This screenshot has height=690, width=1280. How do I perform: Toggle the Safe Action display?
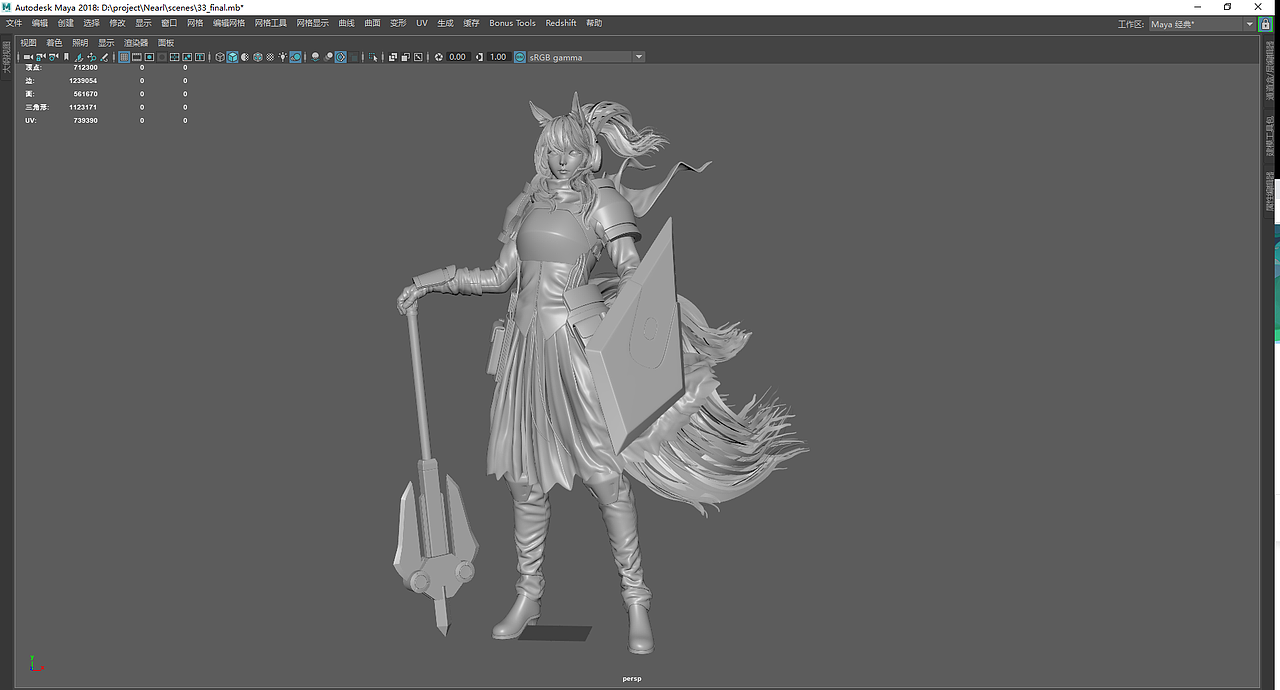[x=187, y=57]
